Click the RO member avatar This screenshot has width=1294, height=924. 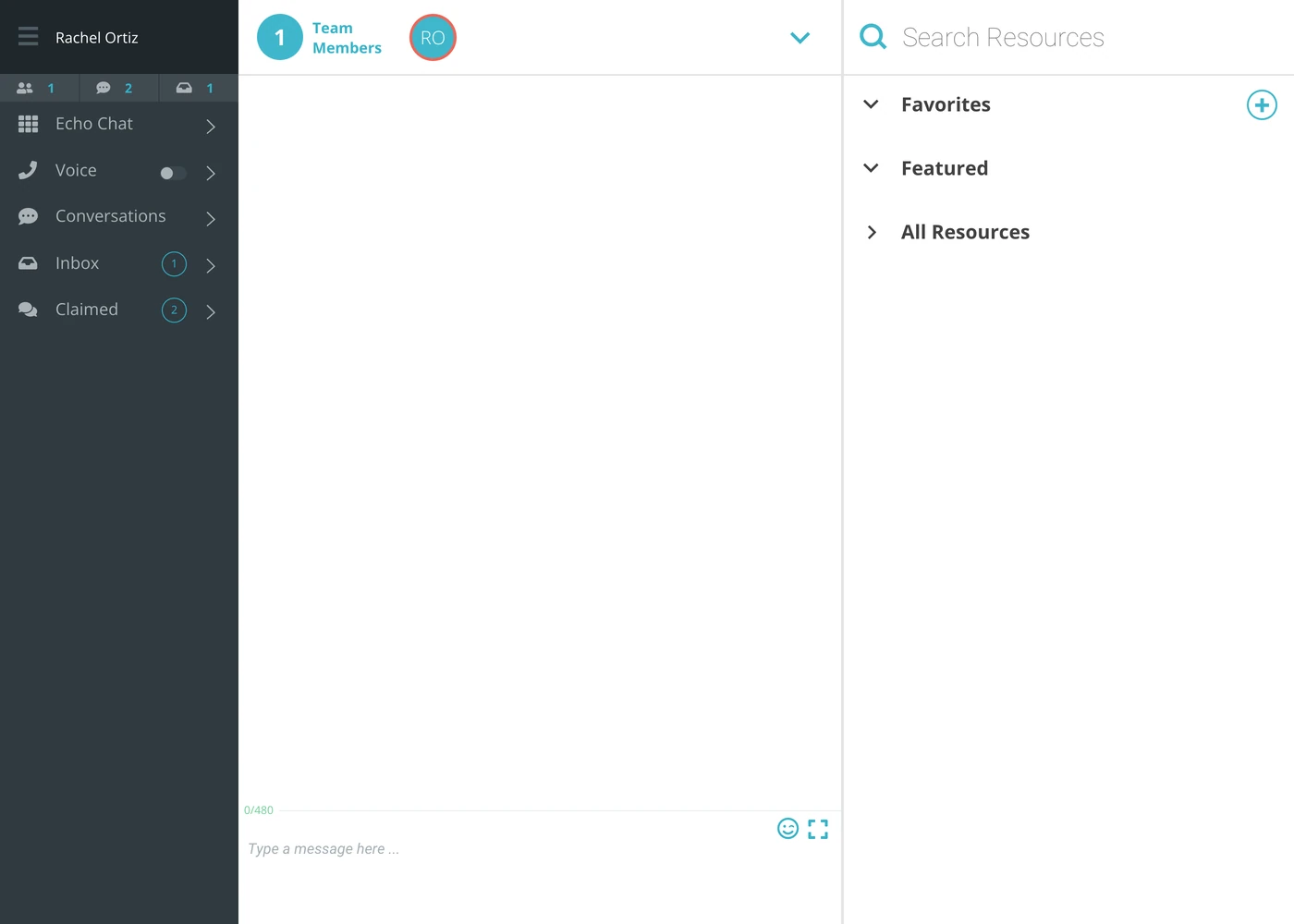pyautogui.click(x=433, y=38)
